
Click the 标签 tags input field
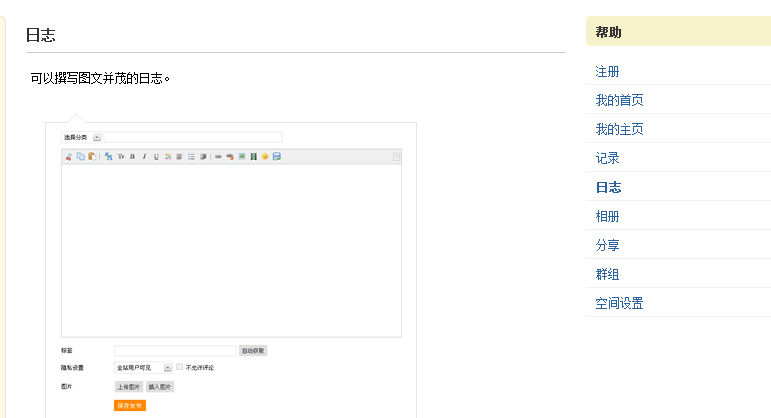(175, 351)
